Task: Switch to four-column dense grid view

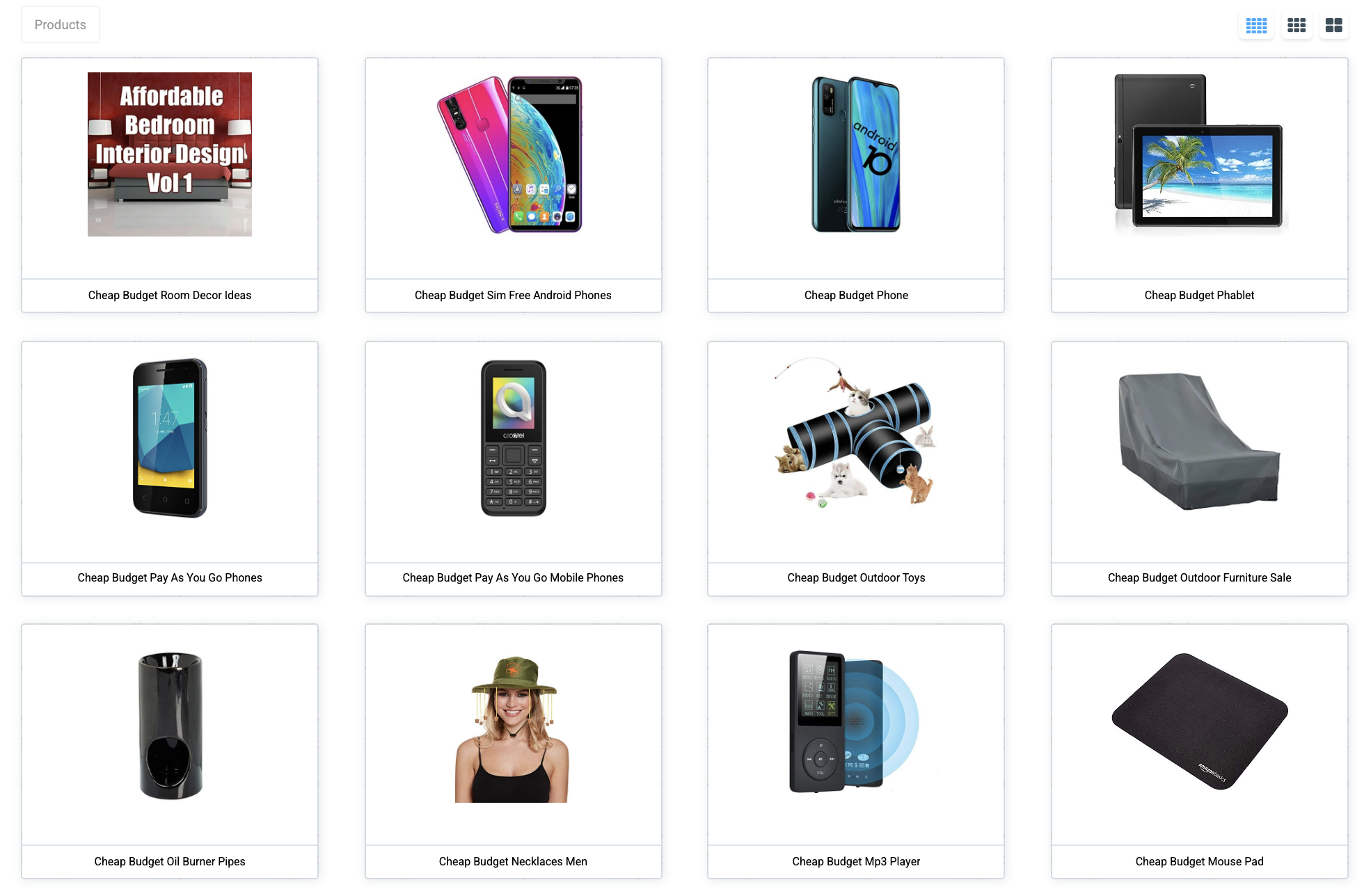Action: tap(1256, 25)
